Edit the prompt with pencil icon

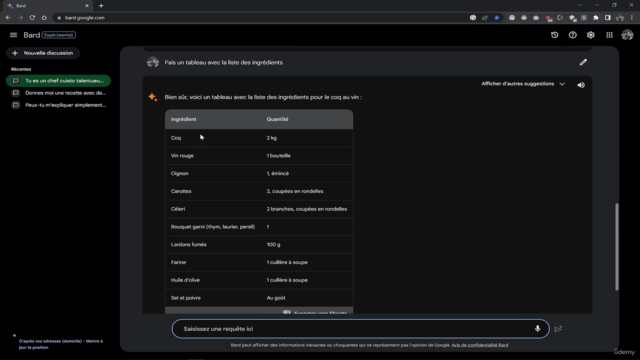(x=583, y=62)
